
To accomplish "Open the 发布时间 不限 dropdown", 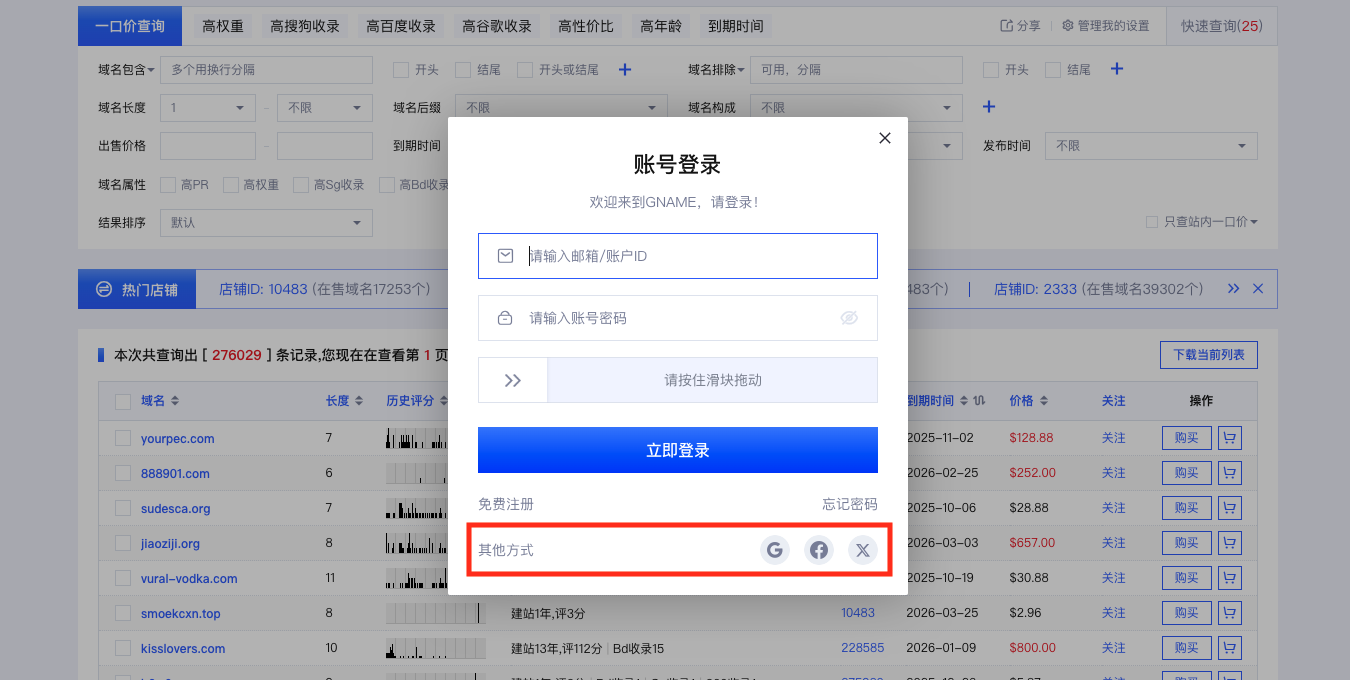I will [1151, 145].
